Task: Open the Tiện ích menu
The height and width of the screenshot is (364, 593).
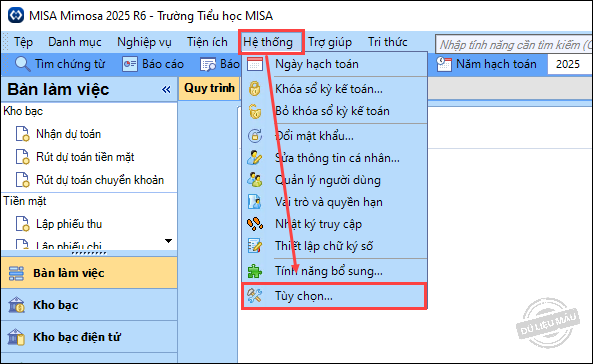Action: (207, 42)
